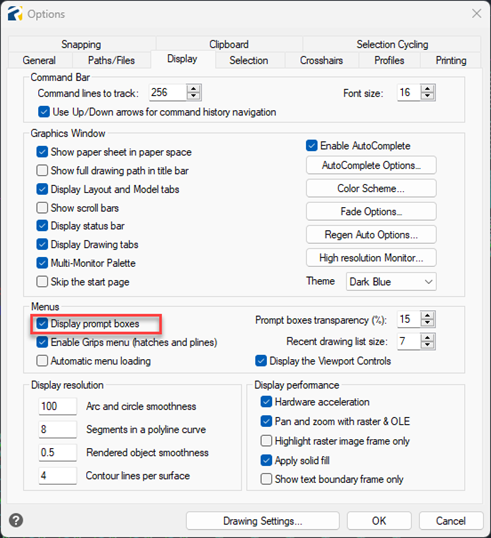Decrease Recent drawing list size
This screenshot has width=491, height=538.
[428, 345]
